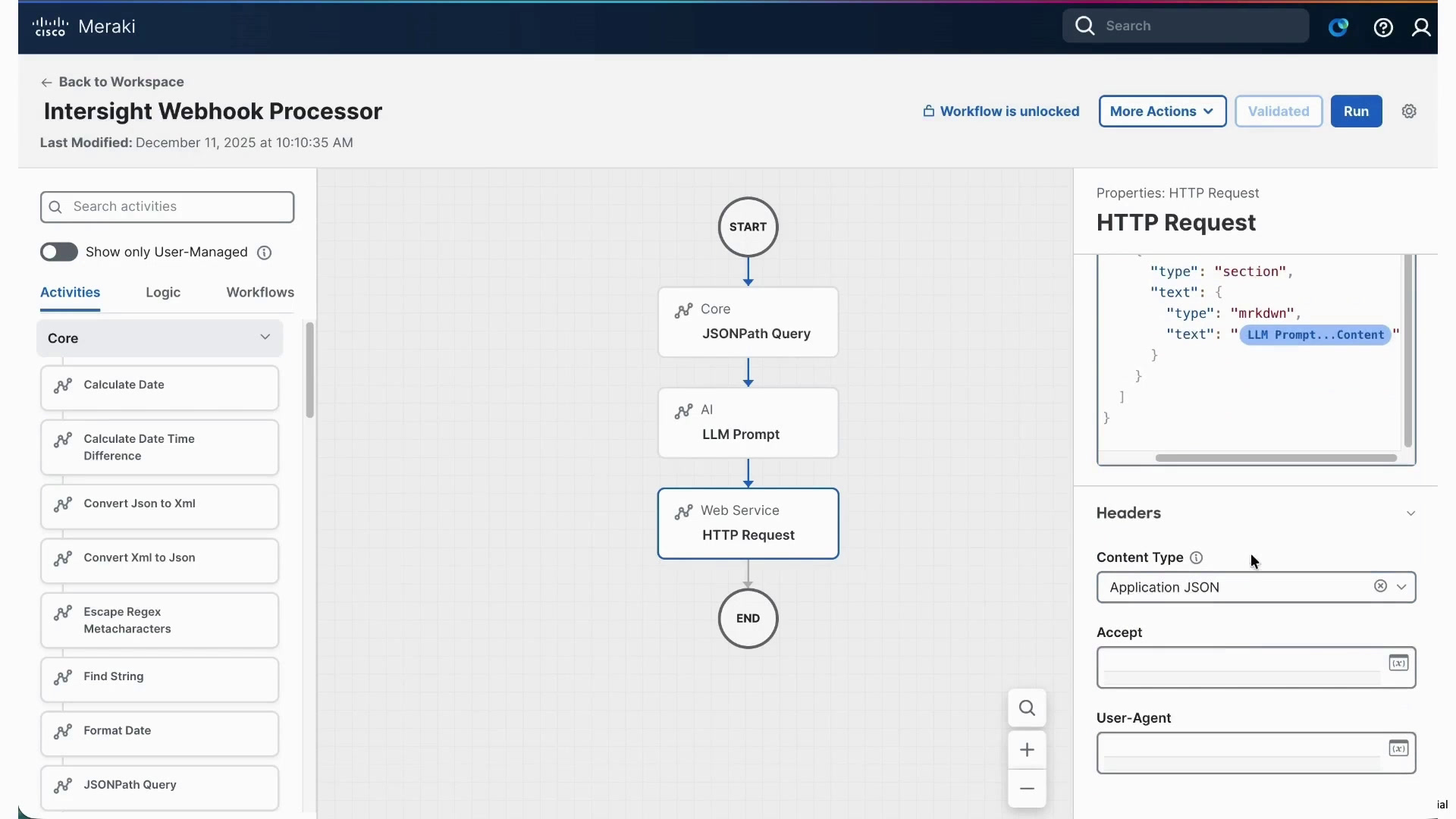
Task: Open variable picker for Accept field
Action: tap(1398, 663)
